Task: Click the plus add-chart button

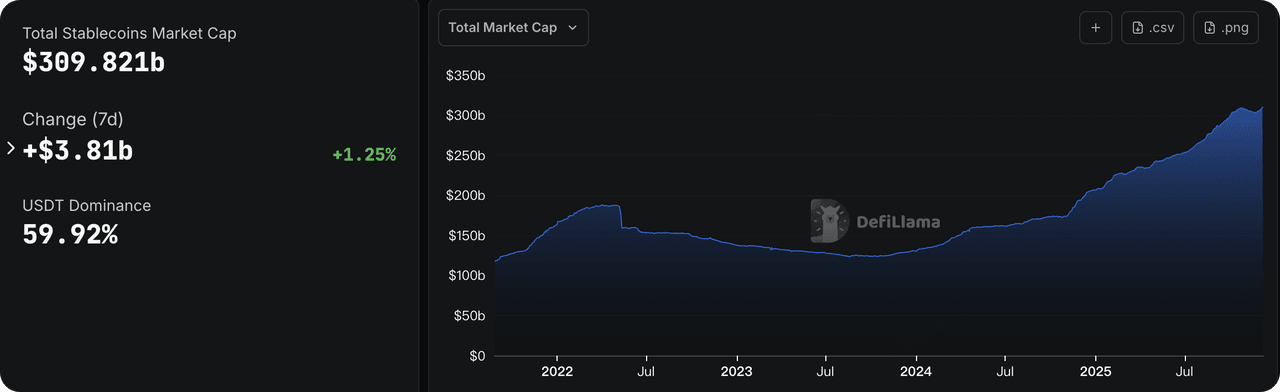Action: click(1095, 28)
